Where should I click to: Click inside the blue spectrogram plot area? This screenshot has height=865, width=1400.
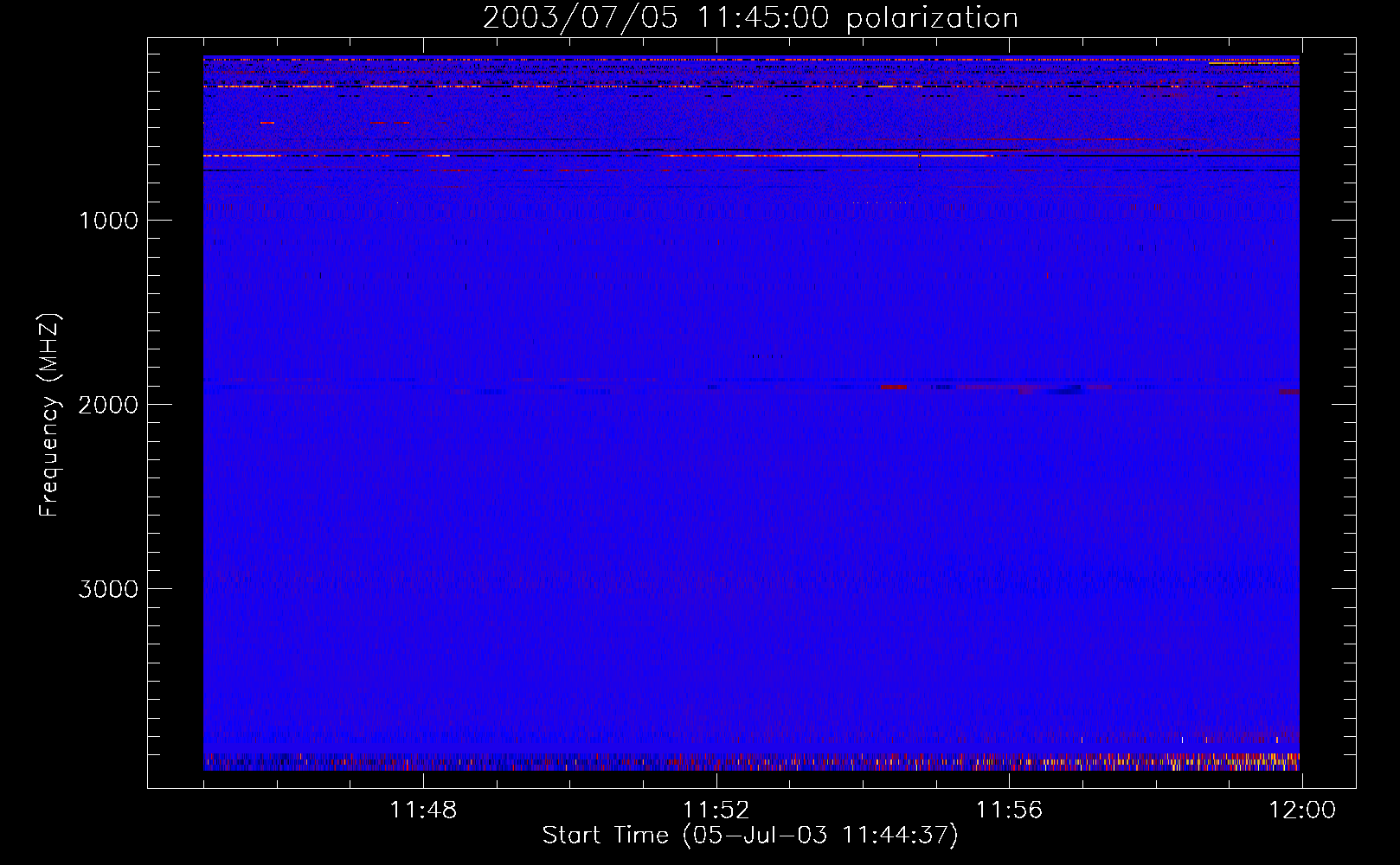751,413
